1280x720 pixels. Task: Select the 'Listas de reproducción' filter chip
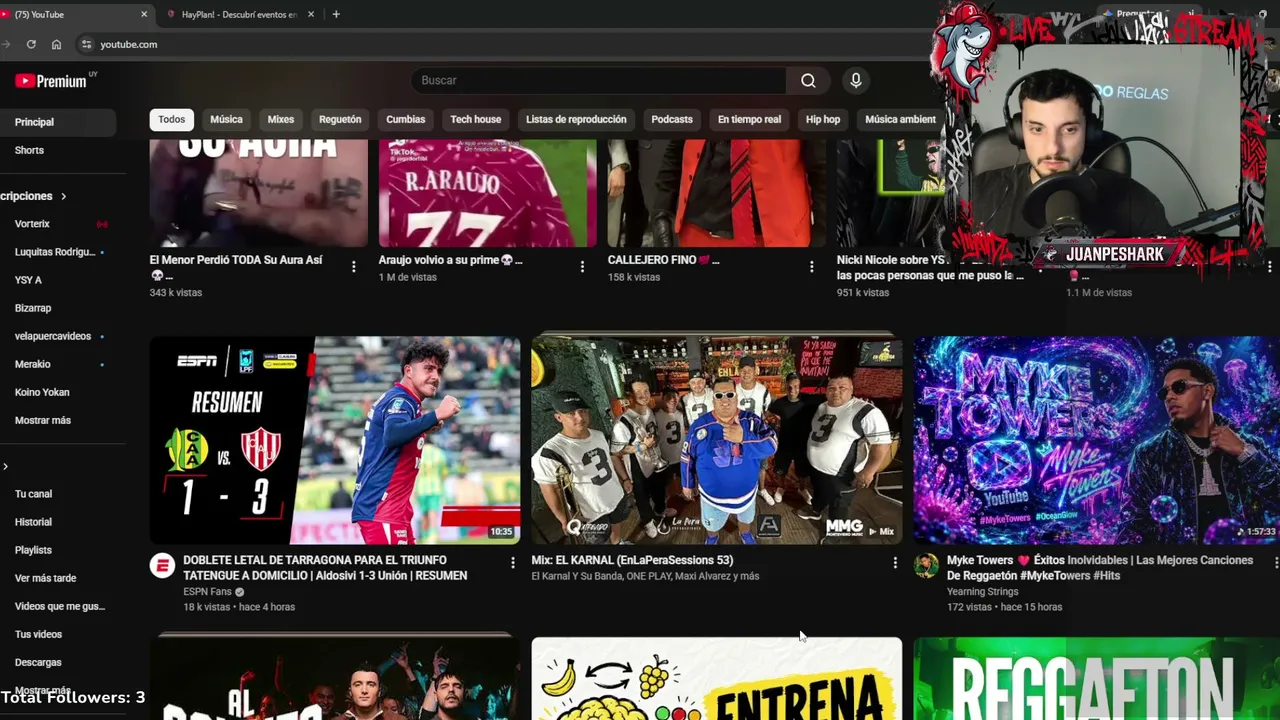pos(576,119)
